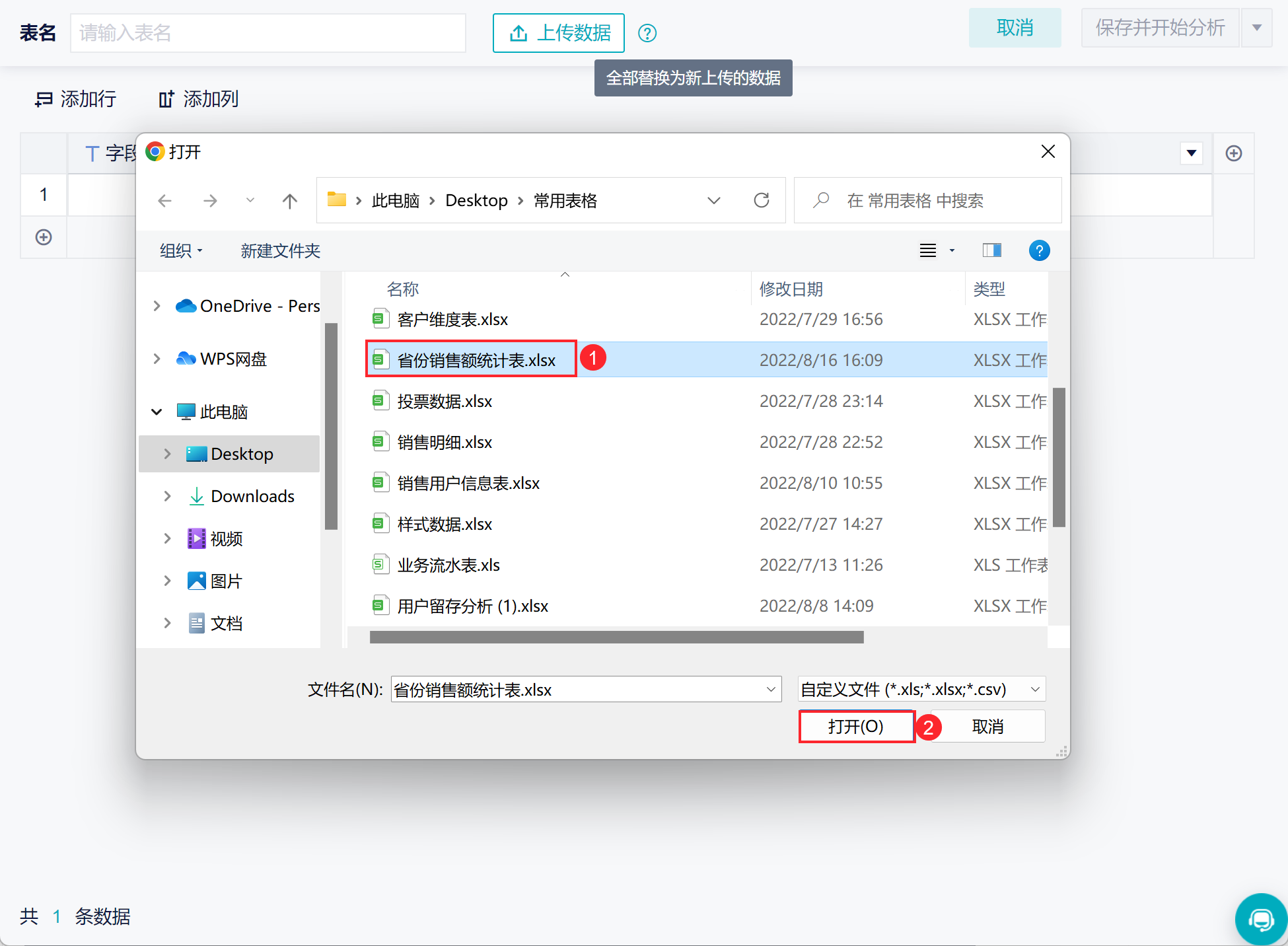Go up one folder level arrow
The image size is (1288, 946).
tap(289, 201)
